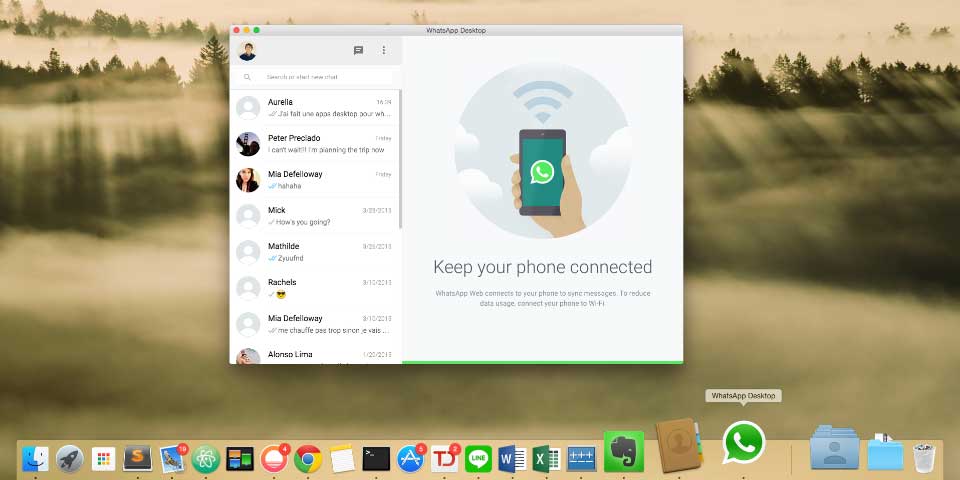Open the Mia Defelloway chat saying hahaha
Viewport: 960px width, 480px height.
tap(315, 180)
